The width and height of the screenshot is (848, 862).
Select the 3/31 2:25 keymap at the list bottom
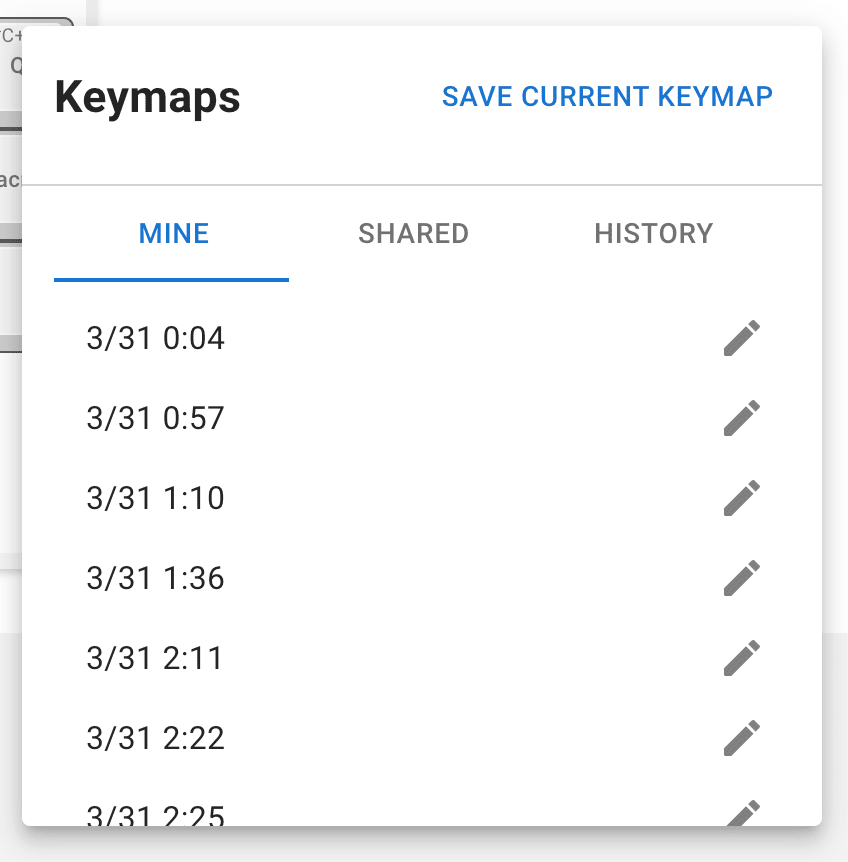click(156, 815)
